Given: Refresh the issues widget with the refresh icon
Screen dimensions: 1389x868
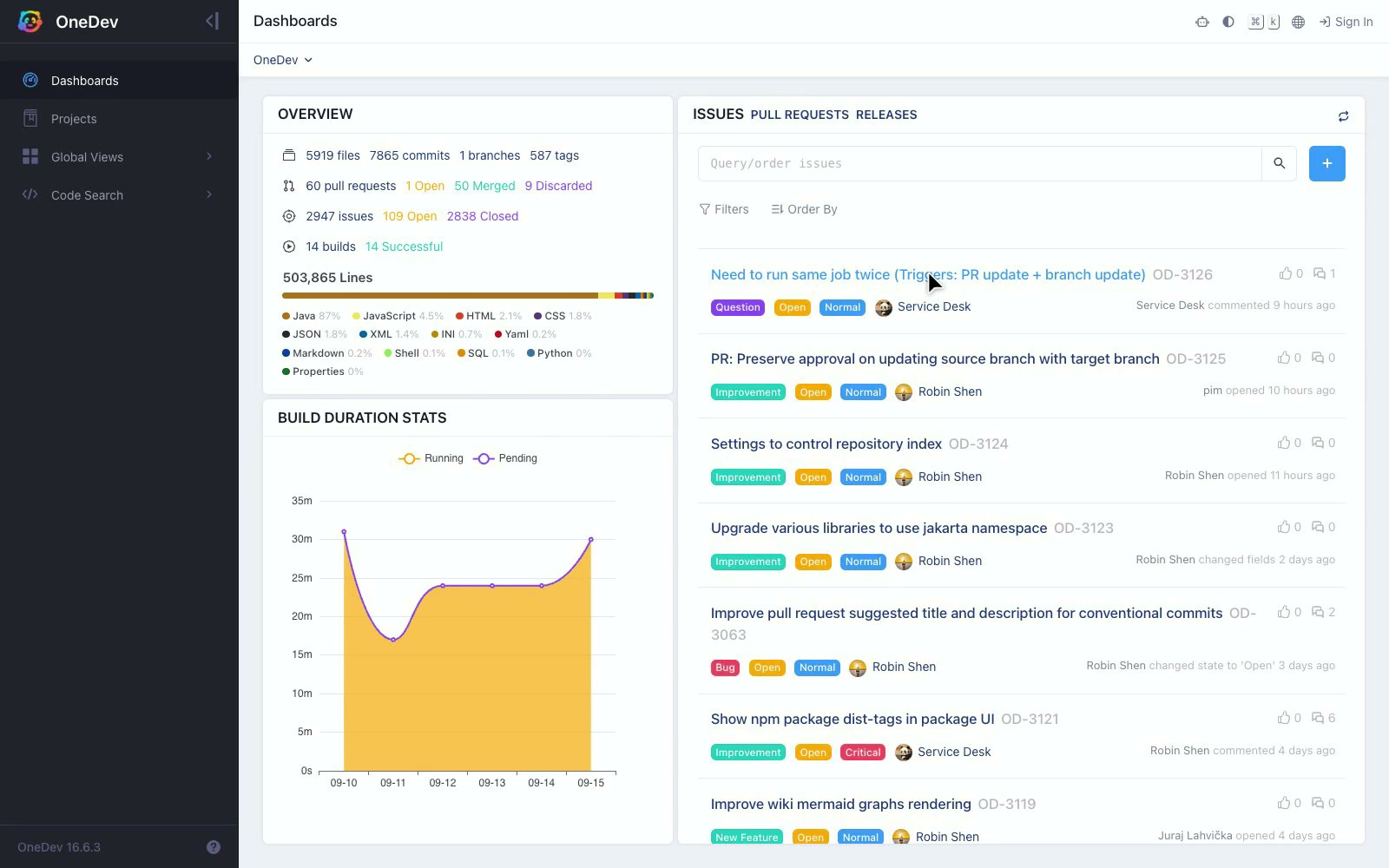Looking at the screenshot, I should pyautogui.click(x=1343, y=116).
